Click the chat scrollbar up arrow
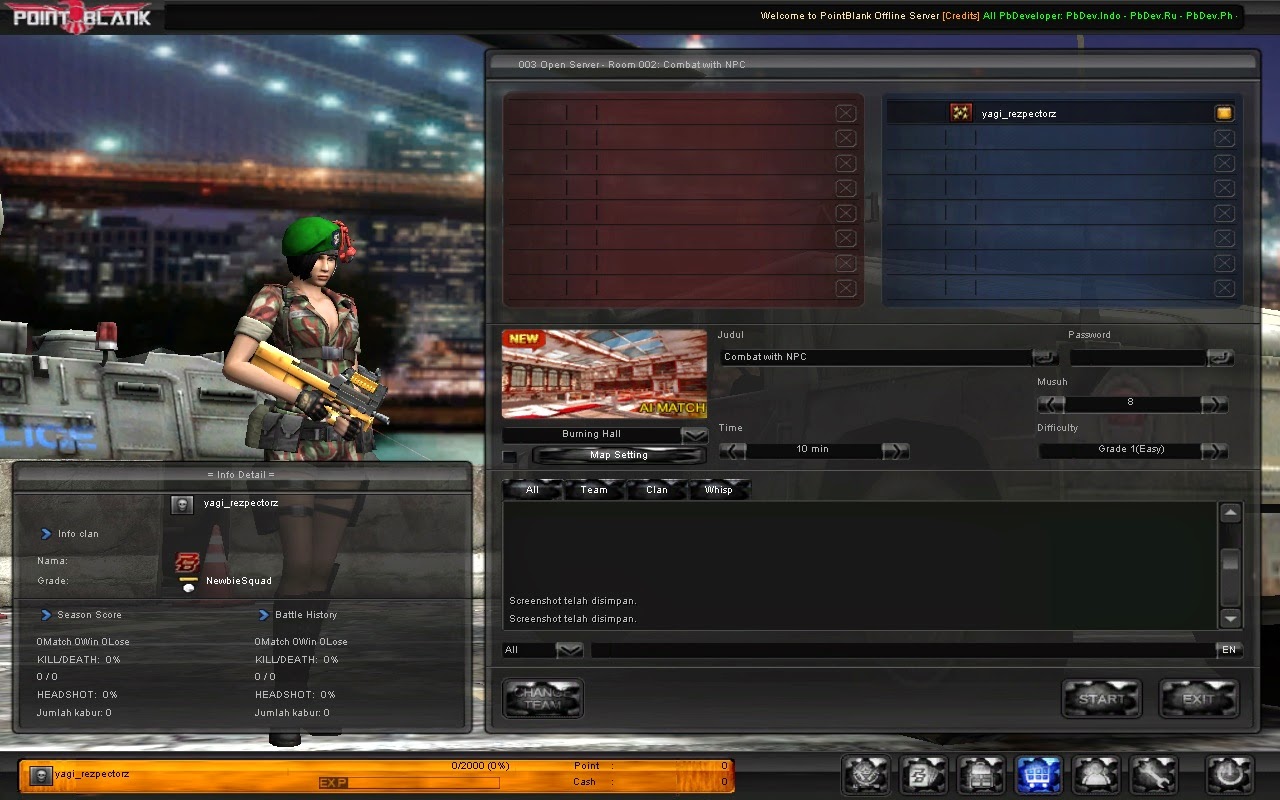This screenshot has height=800, width=1280. point(1230,513)
